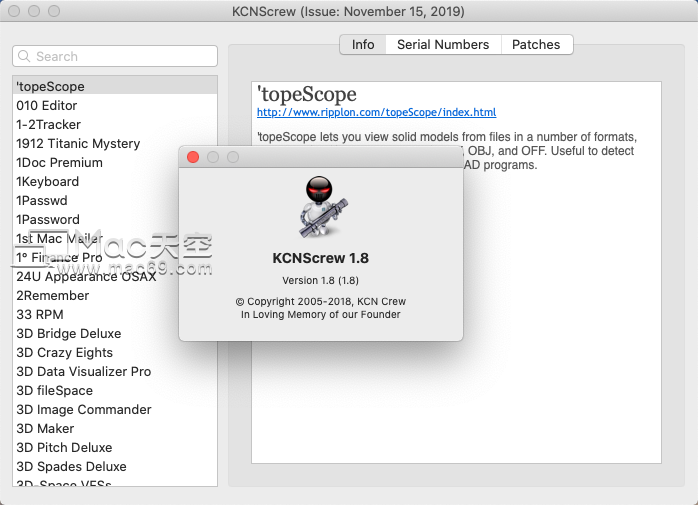Select 3D Crazy Eights entry
Image resolution: width=698 pixels, height=505 pixels.
coord(115,353)
